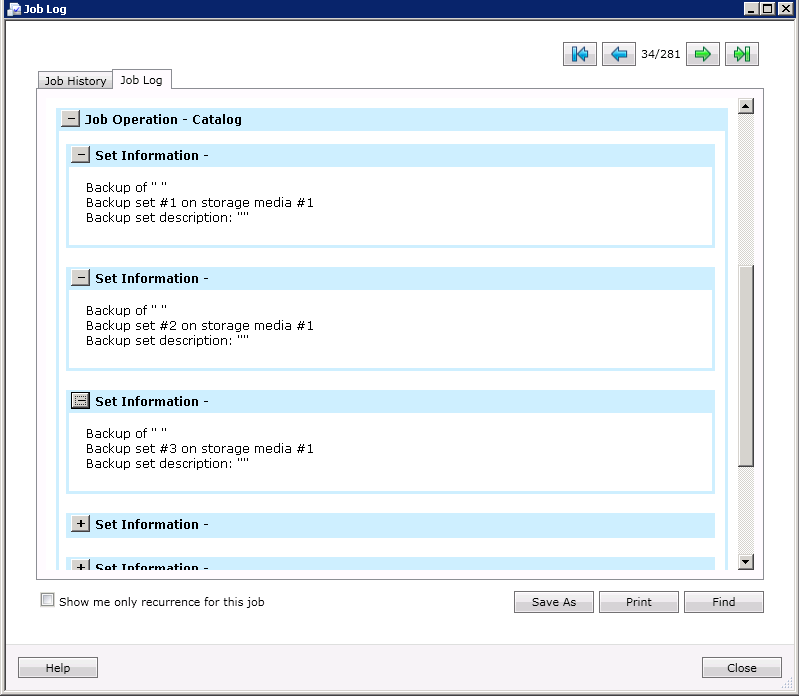Jump to the last job log entry
This screenshot has height=696, width=800.
(x=741, y=54)
